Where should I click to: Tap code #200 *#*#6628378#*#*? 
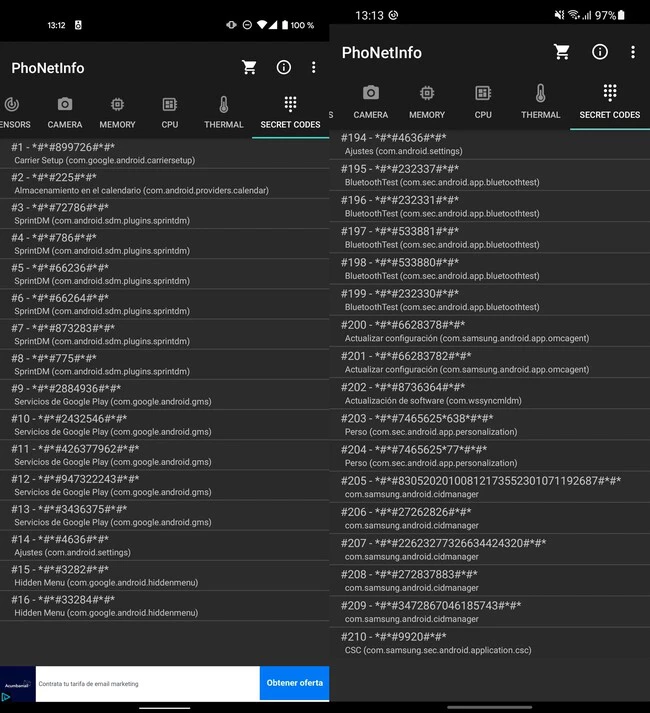(490, 331)
